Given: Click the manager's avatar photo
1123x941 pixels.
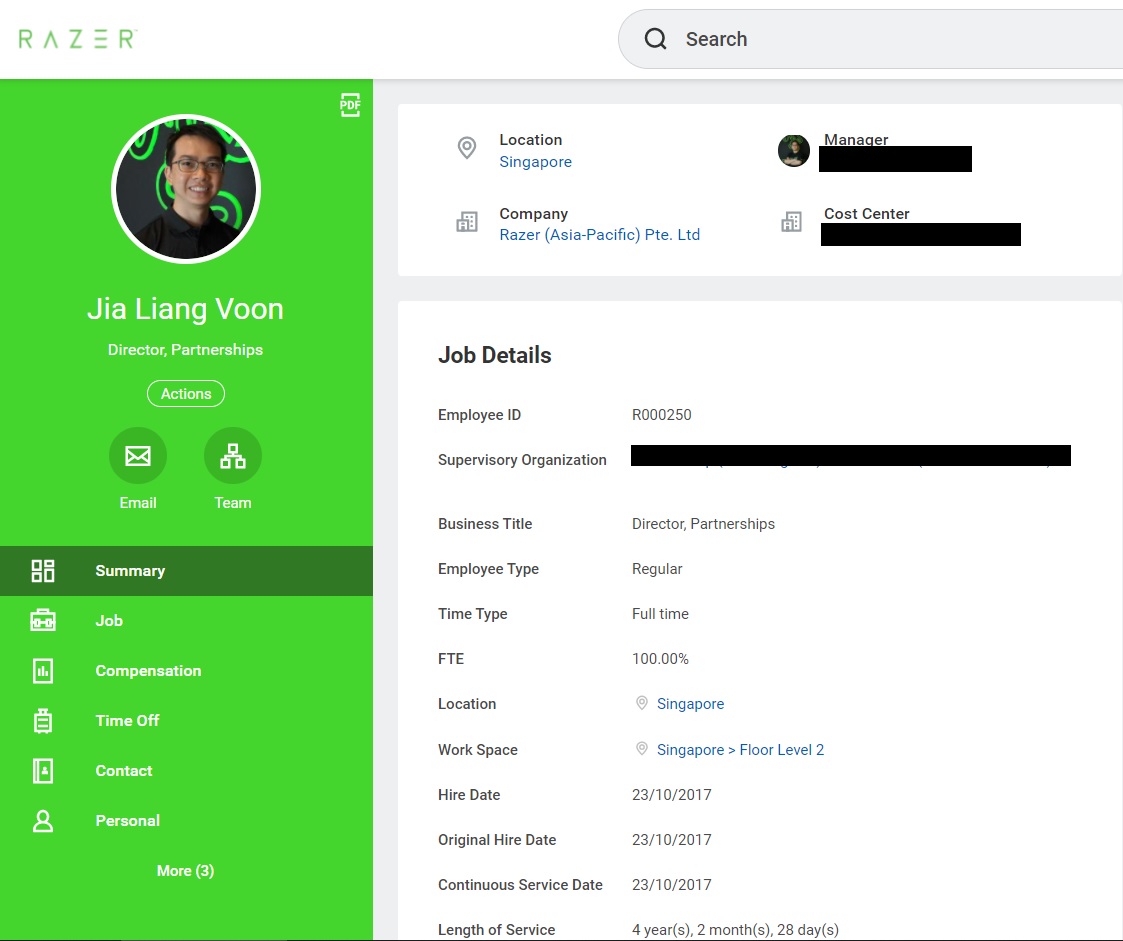Looking at the screenshot, I should [794, 151].
